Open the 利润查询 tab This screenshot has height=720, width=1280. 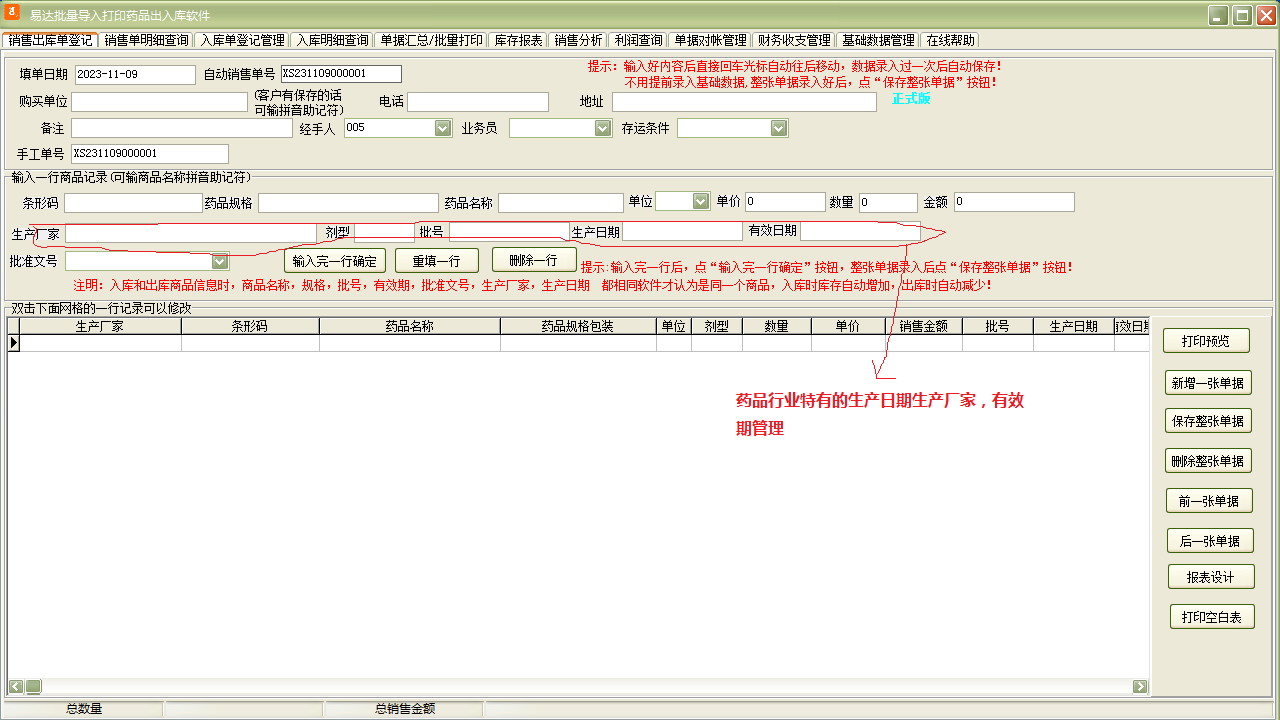coord(638,40)
